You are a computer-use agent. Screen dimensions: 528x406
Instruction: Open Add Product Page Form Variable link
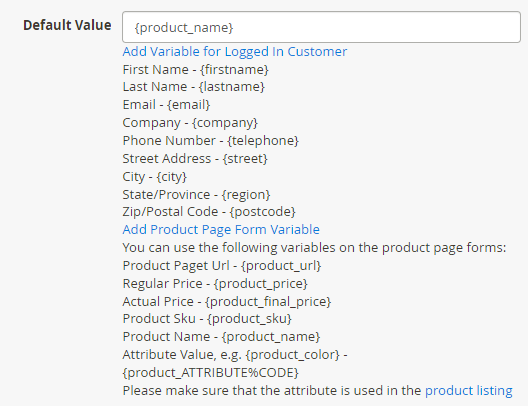click(221, 230)
